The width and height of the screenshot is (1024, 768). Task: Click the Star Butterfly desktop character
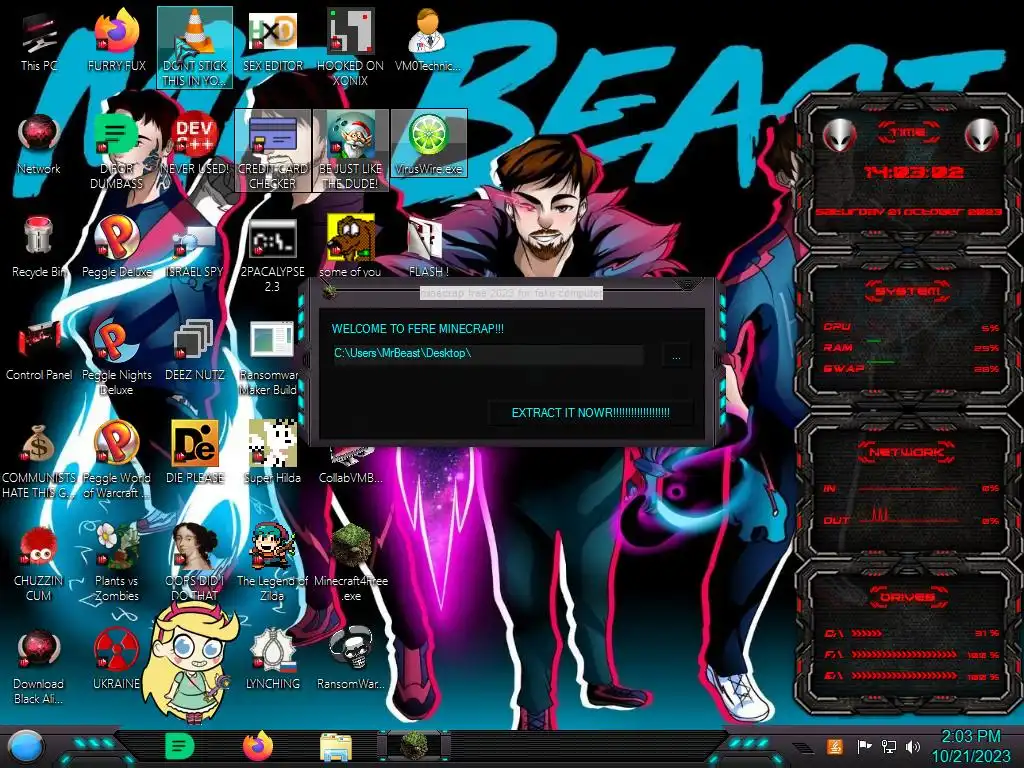coord(191,663)
